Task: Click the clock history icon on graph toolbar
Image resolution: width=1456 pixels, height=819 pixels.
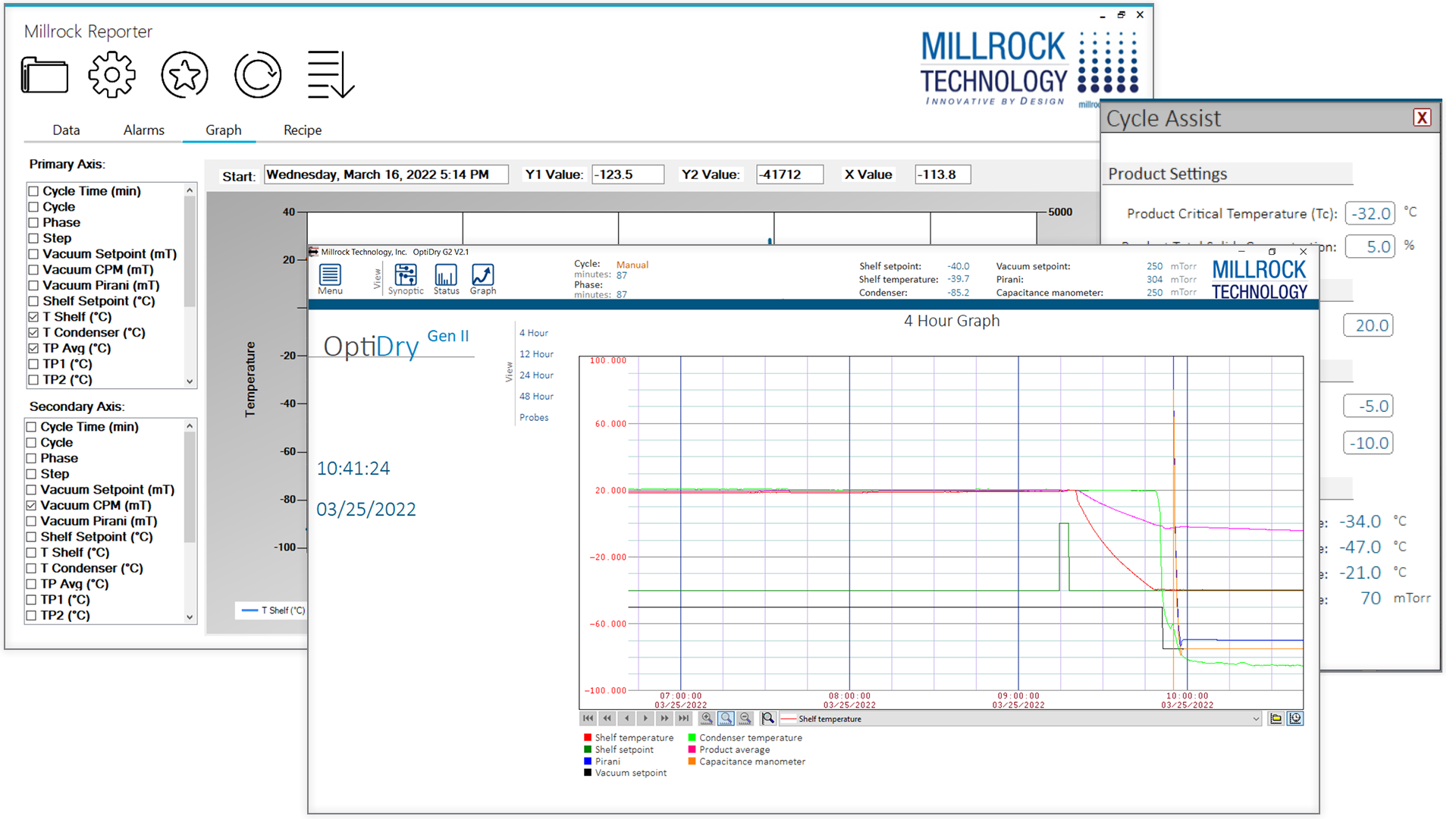Action: (1295, 718)
